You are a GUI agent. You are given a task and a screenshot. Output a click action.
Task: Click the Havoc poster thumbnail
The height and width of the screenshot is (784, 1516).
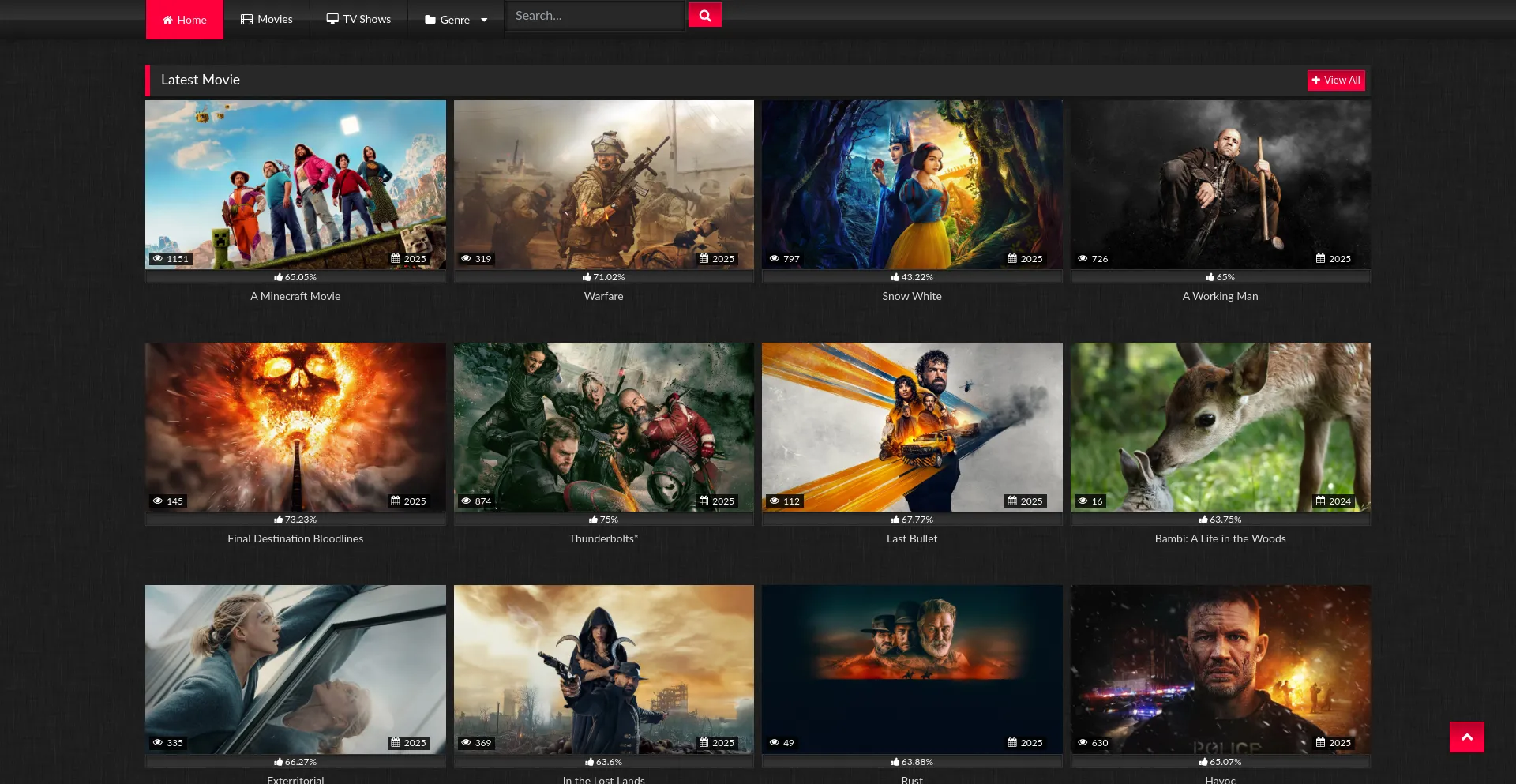point(1220,670)
